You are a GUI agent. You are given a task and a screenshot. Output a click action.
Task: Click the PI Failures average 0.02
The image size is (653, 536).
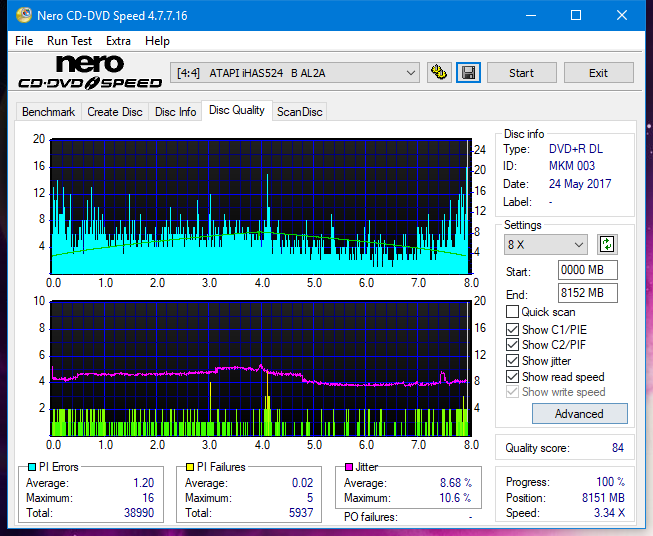point(302,483)
